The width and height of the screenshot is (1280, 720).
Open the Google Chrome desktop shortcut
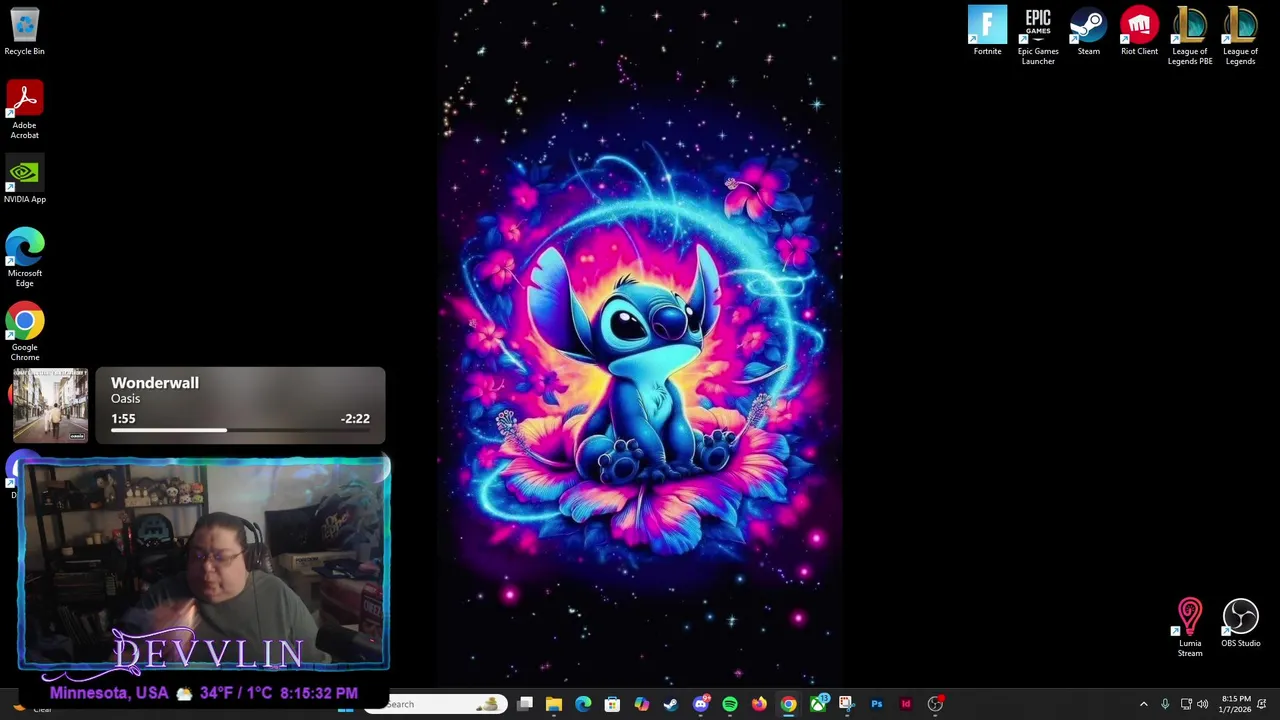tap(24, 332)
